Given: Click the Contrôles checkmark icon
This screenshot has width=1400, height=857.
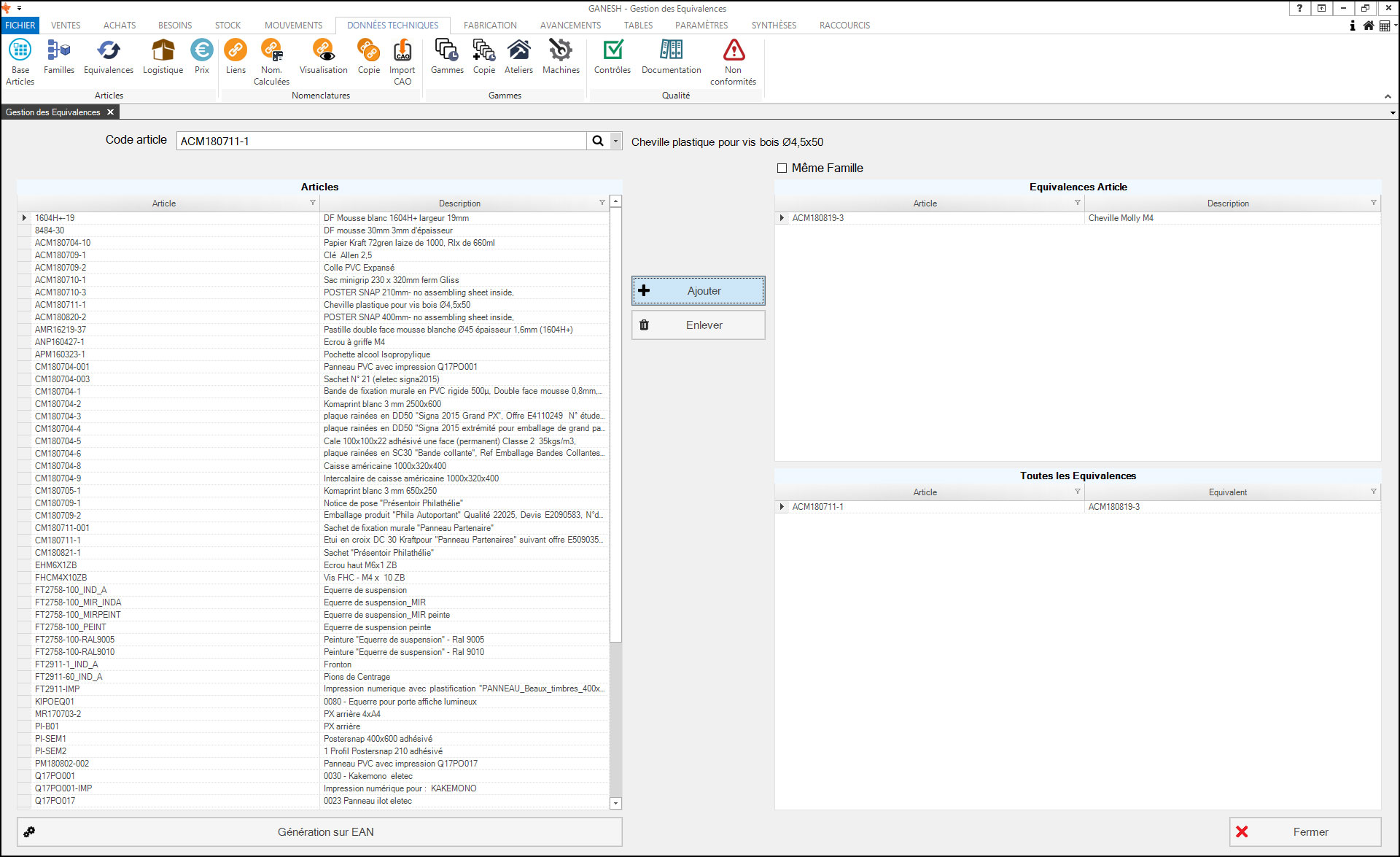Looking at the screenshot, I should tap(612, 51).
